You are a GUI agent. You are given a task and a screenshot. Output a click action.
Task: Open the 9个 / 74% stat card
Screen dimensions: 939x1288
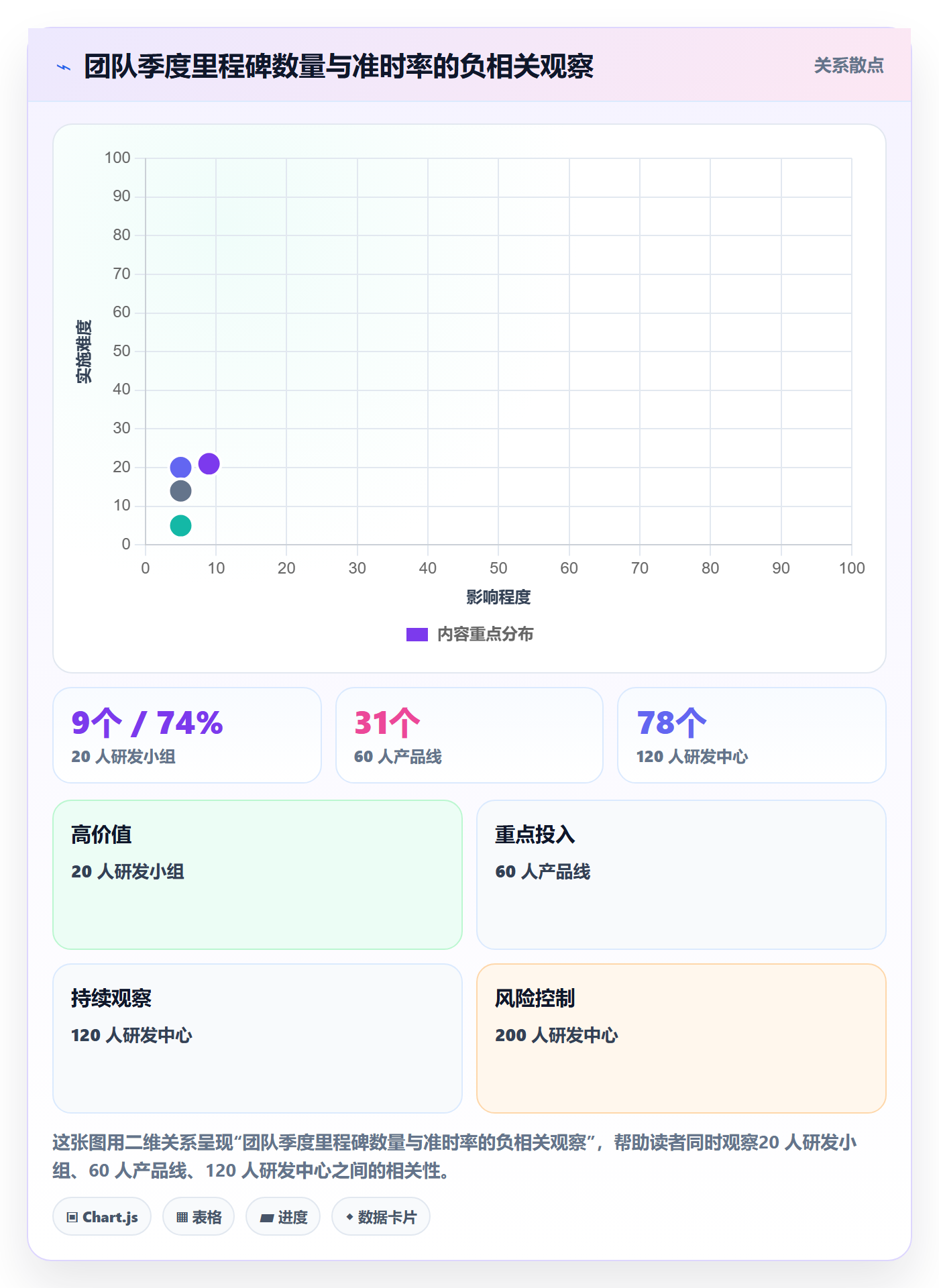tap(187, 735)
